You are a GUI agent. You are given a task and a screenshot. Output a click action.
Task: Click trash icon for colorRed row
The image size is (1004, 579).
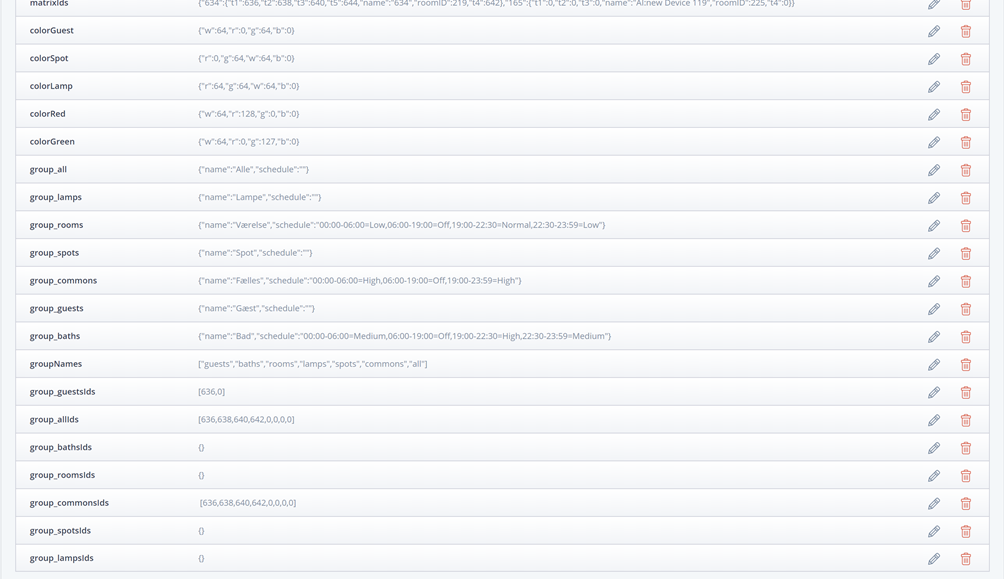[965, 115]
